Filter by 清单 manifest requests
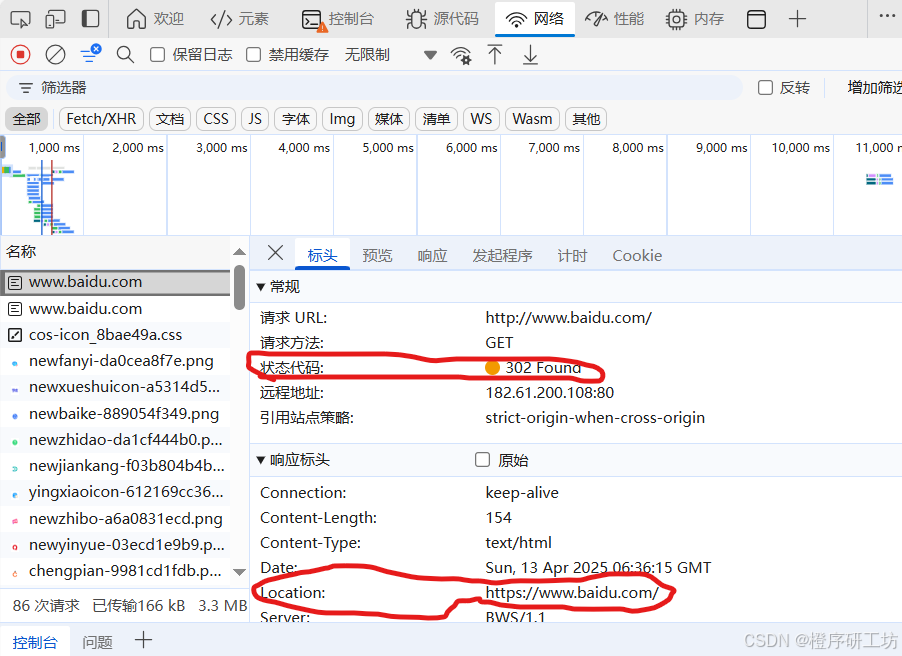The image size is (902, 656). pos(436,119)
